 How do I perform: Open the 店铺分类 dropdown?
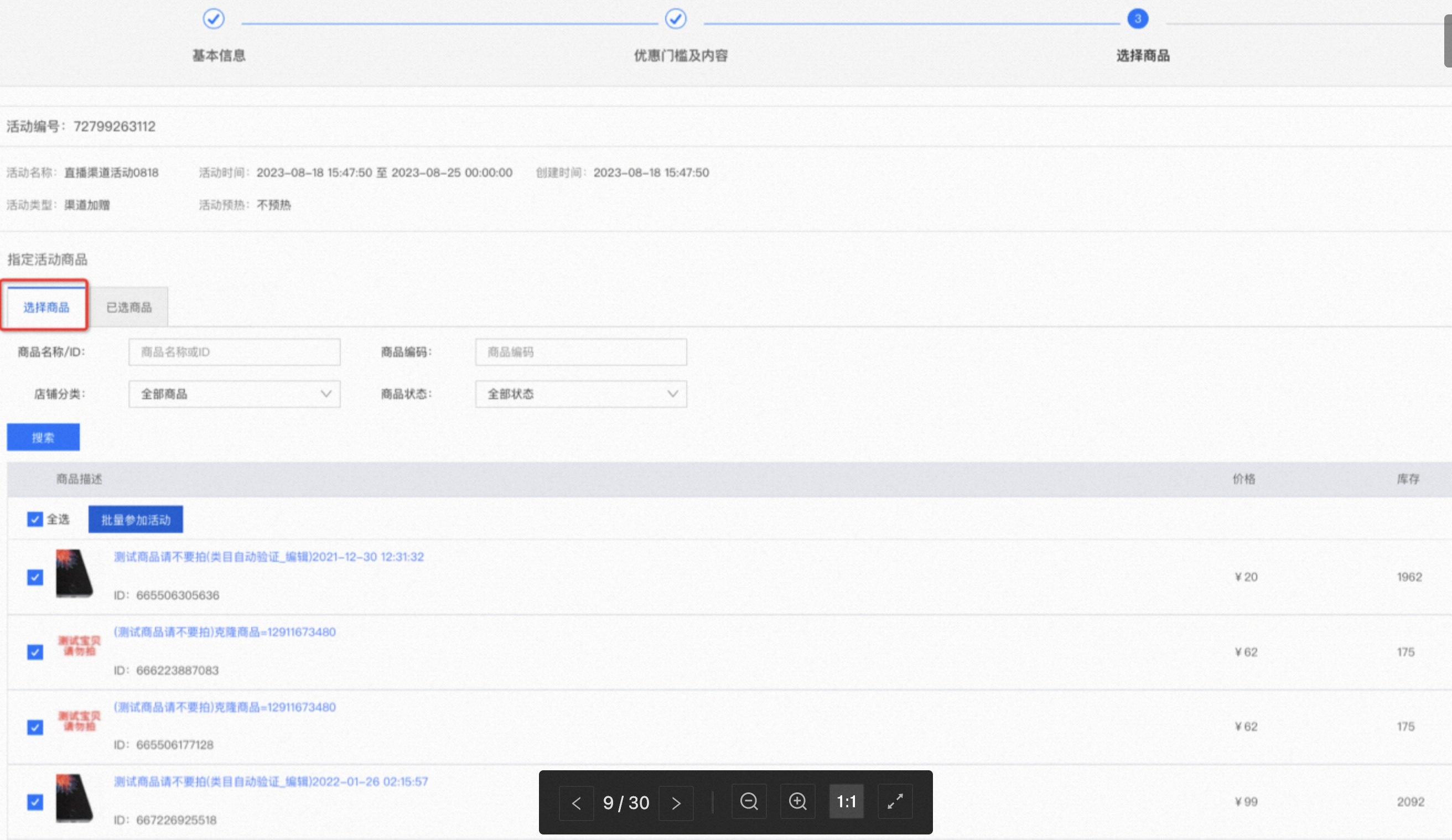pyautogui.click(x=235, y=394)
